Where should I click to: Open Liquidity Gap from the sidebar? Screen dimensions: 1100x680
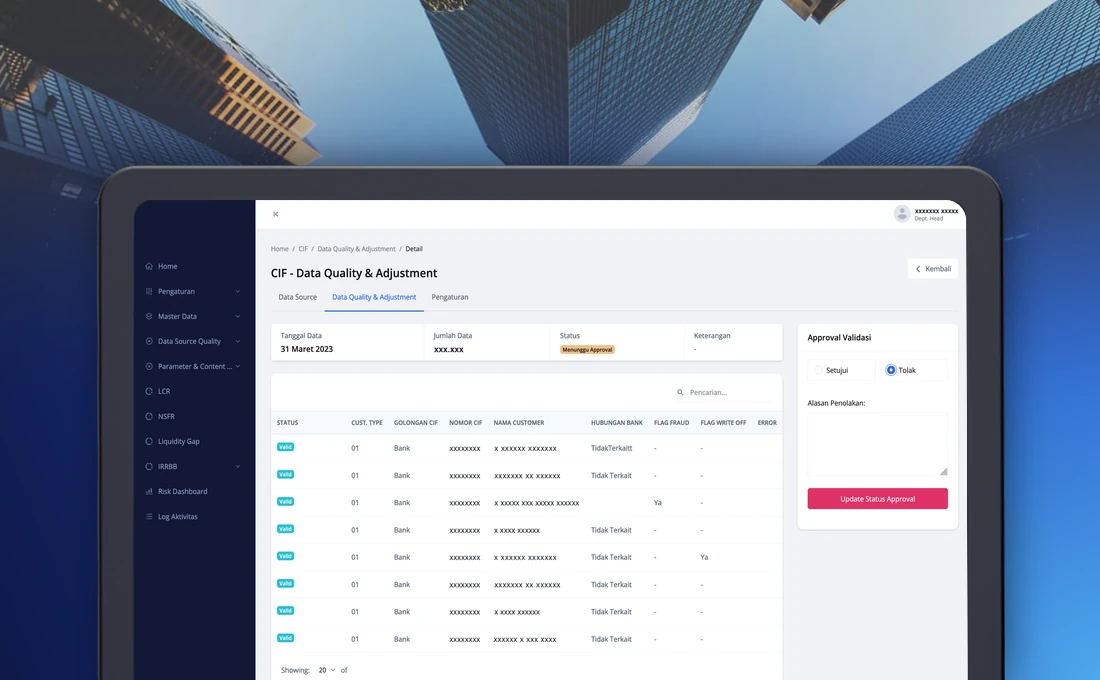[x=179, y=441]
